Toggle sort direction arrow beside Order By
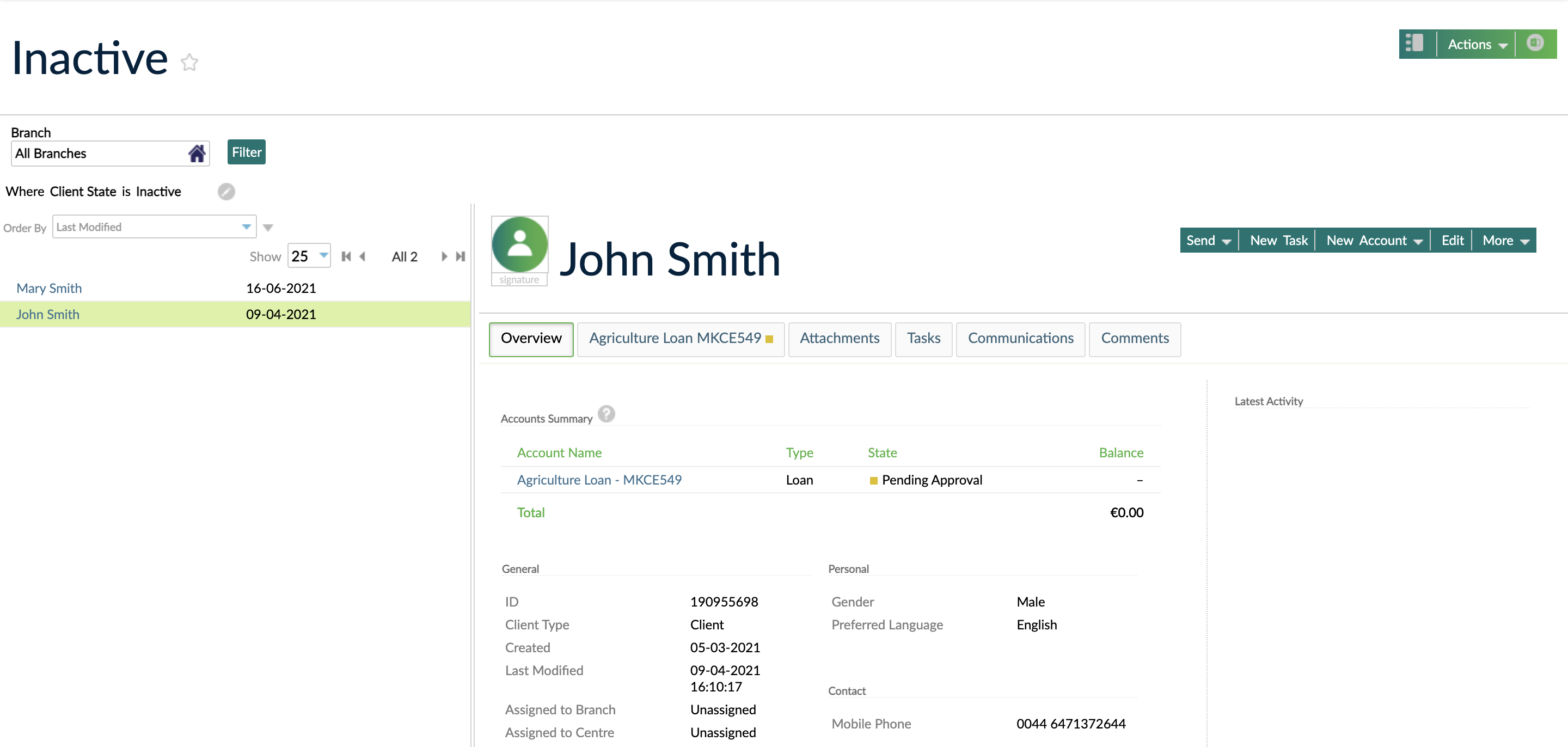The image size is (1568, 747). click(x=268, y=228)
